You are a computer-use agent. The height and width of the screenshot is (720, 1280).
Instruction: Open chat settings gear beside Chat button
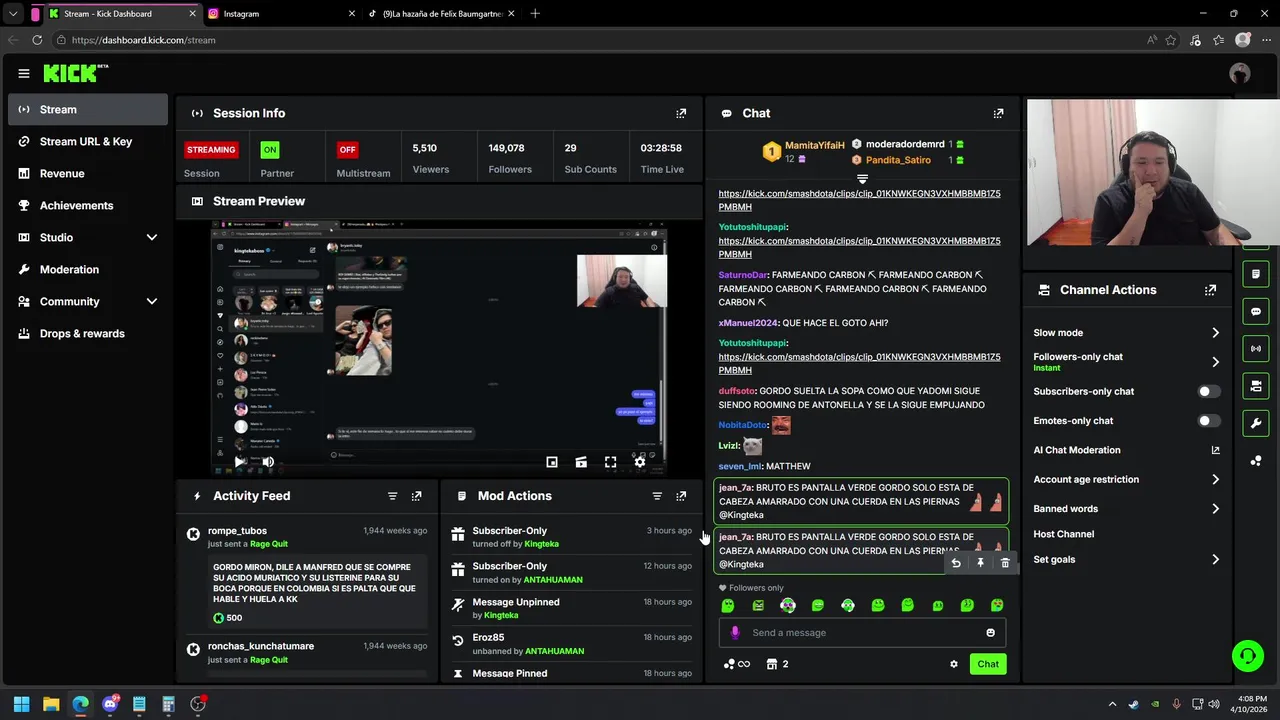(x=954, y=664)
